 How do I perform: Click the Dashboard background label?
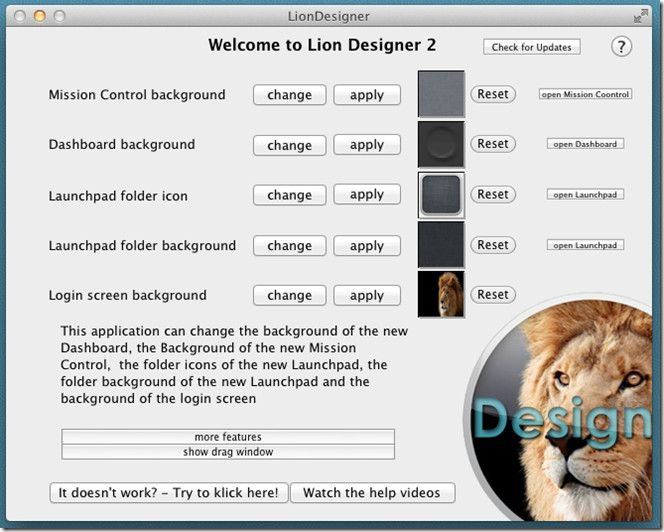tap(122, 144)
